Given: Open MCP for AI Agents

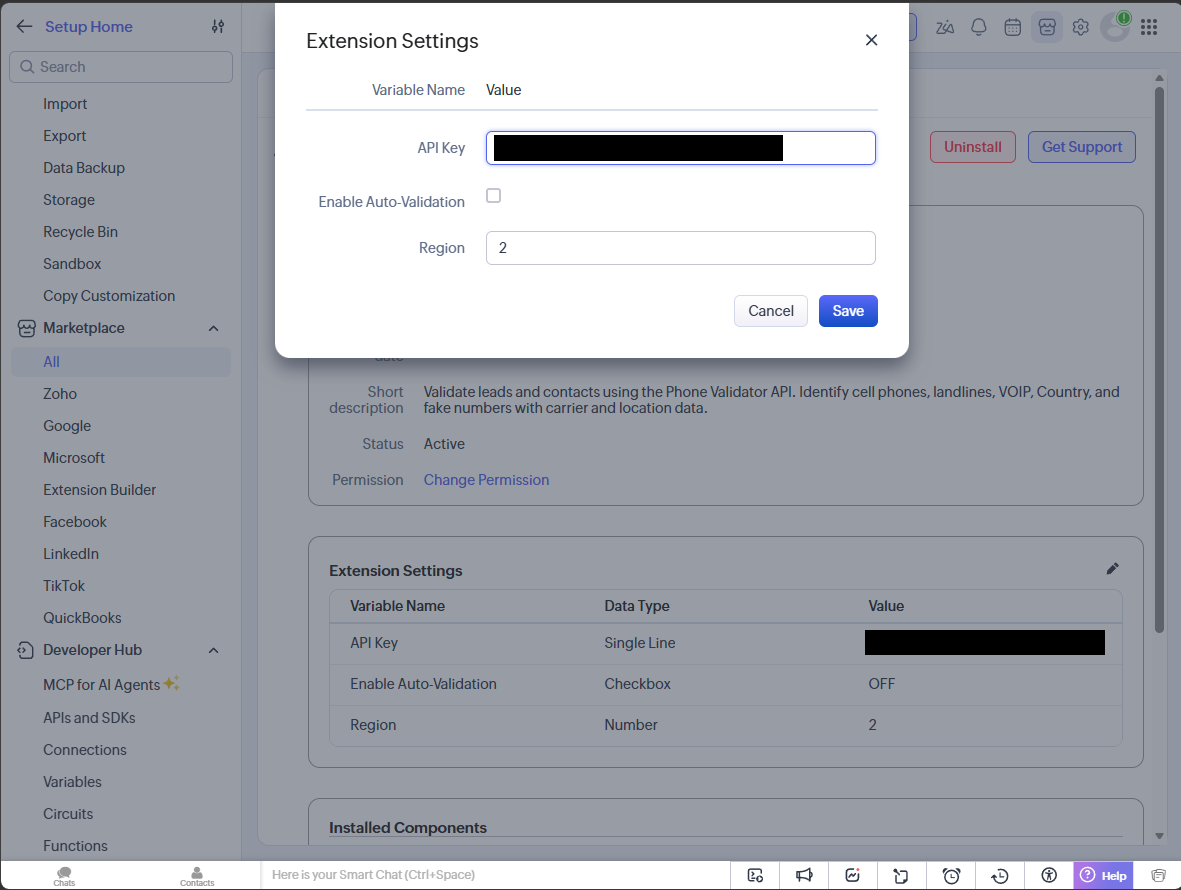Looking at the screenshot, I should 102,684.
